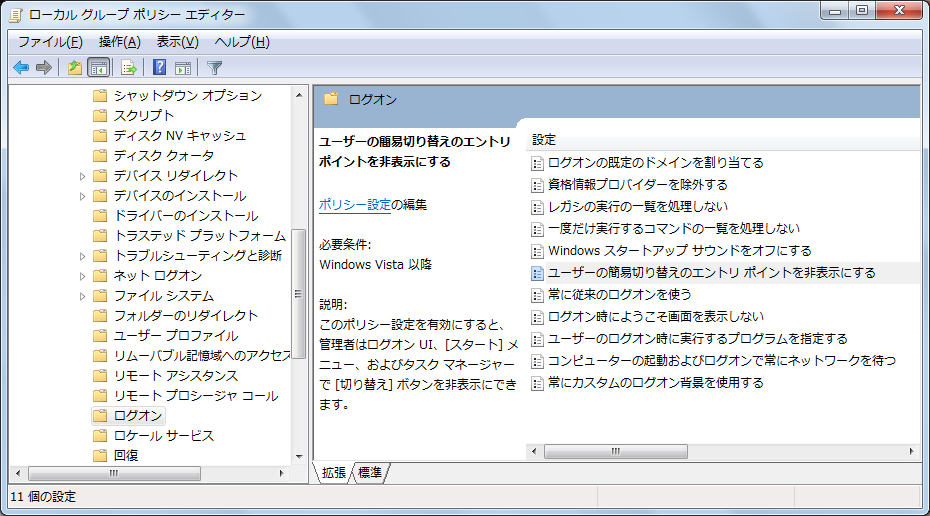The height and width of the screenshot is (516, 930).
Task: Open the 表示(V) menu
Action: (x=177, y=42)
